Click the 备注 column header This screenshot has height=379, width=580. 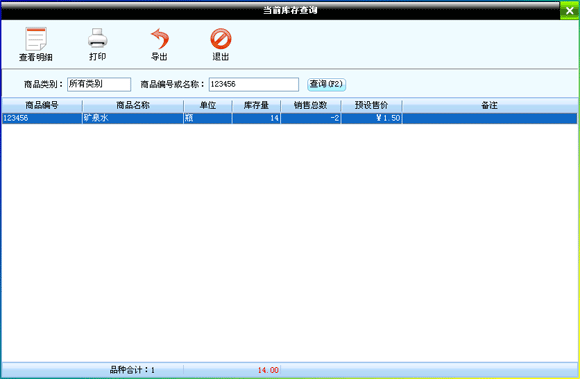[489, 105]
